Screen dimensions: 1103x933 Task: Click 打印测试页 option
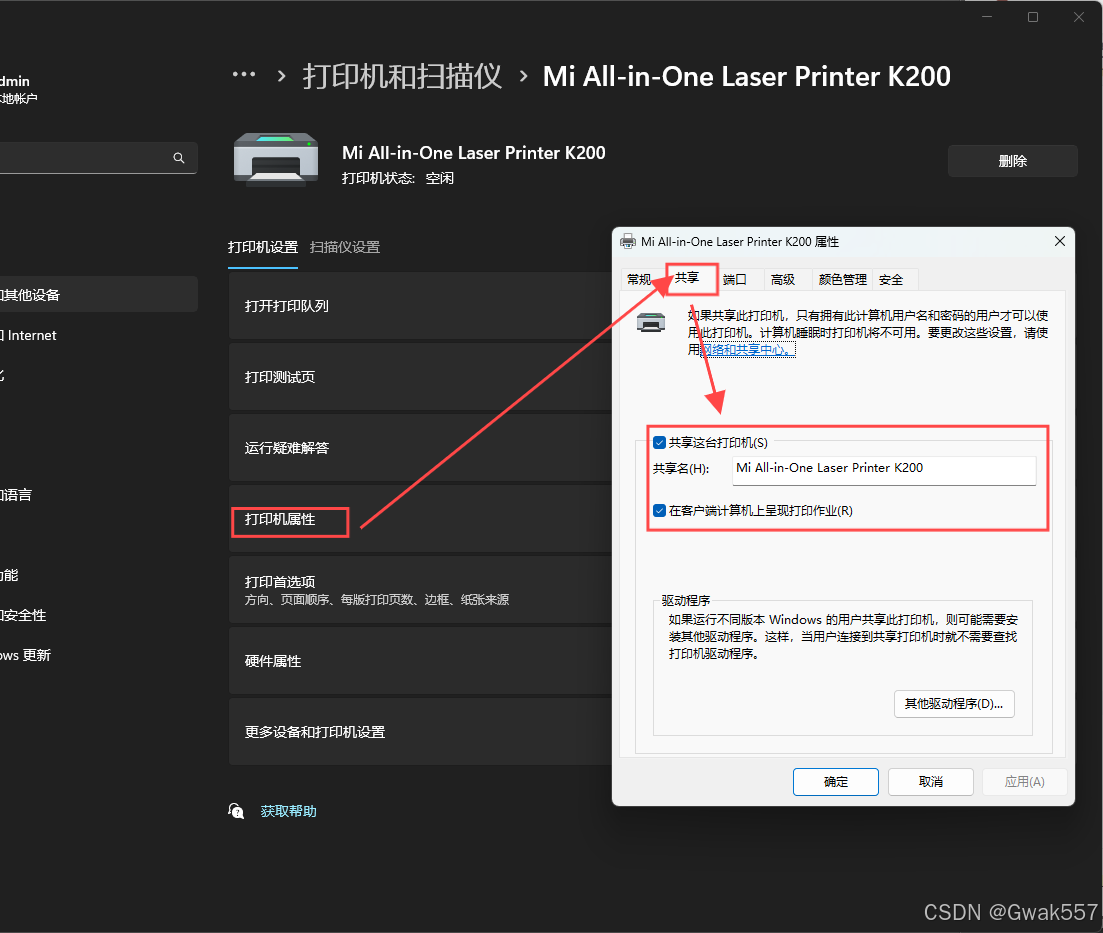point(420,377)
